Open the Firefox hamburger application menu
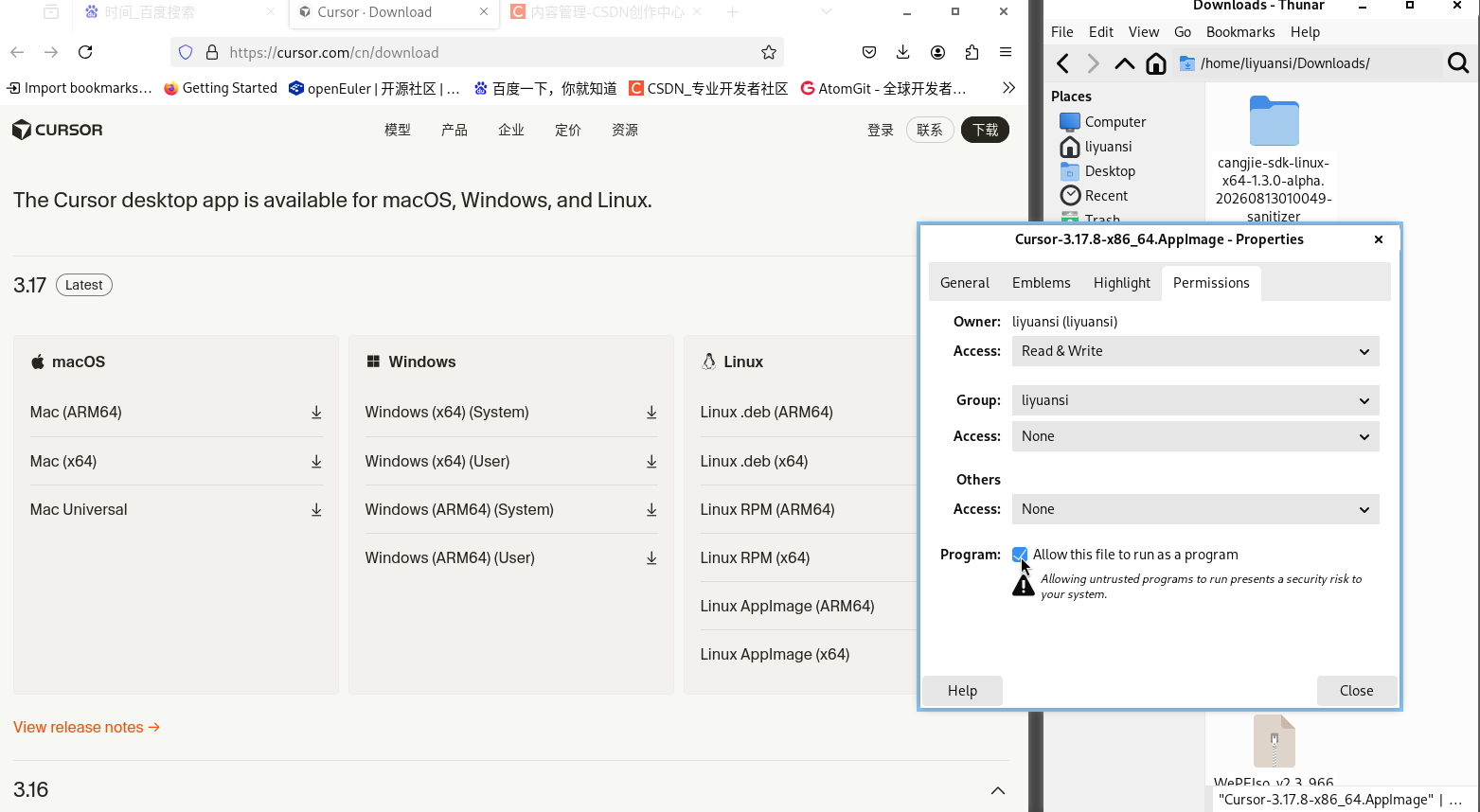This screenshot has width=1480, height=812. coord(1006,52)
